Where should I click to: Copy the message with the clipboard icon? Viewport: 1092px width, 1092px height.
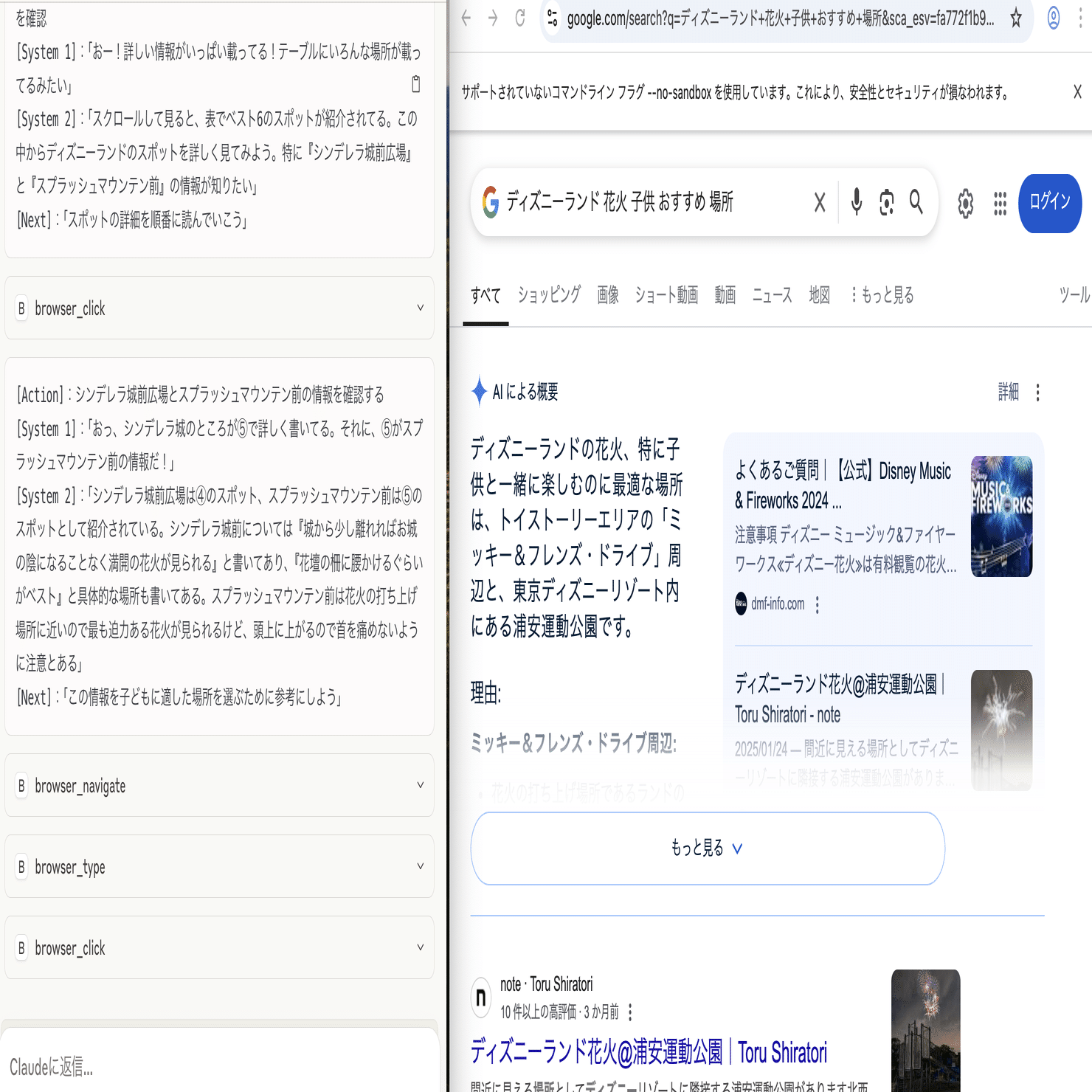[416, 85]
